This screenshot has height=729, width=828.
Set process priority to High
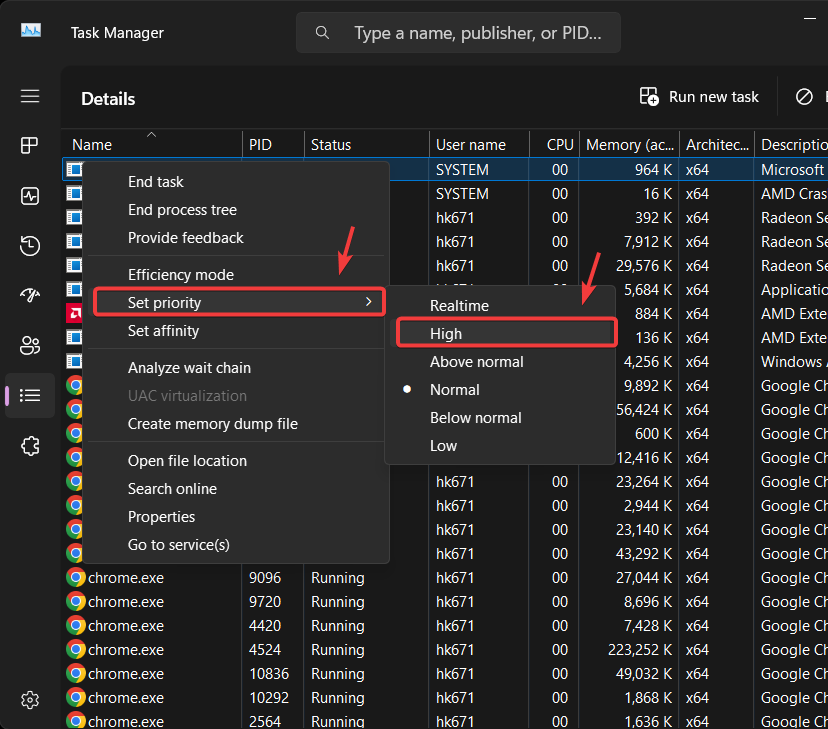point(446,334)
